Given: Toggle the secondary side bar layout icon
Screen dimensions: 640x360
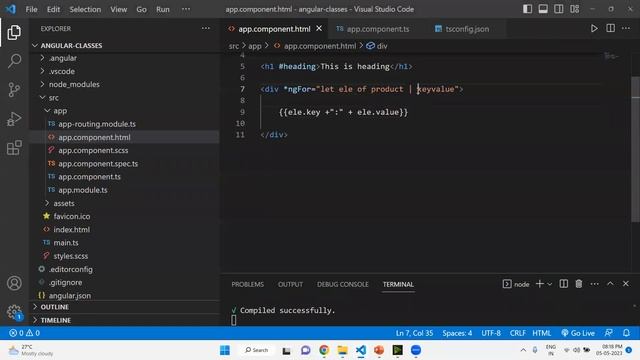Looking at the screenshot, I should click(559, 9).
